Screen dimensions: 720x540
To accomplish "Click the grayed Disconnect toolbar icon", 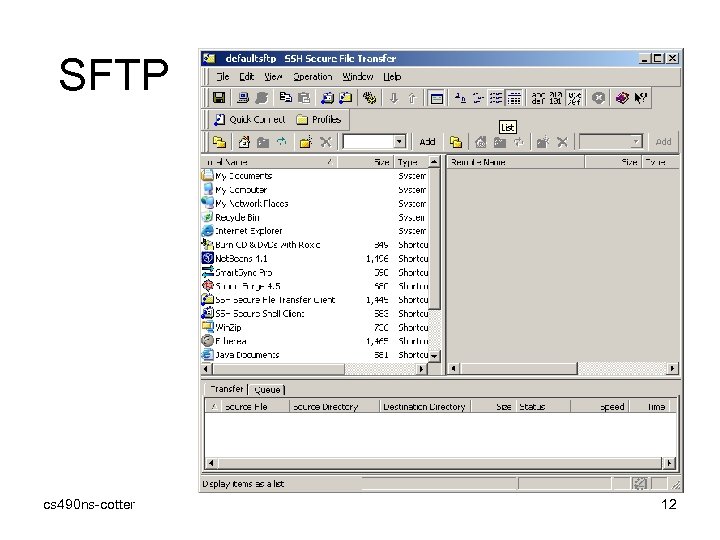I will 261,98.
